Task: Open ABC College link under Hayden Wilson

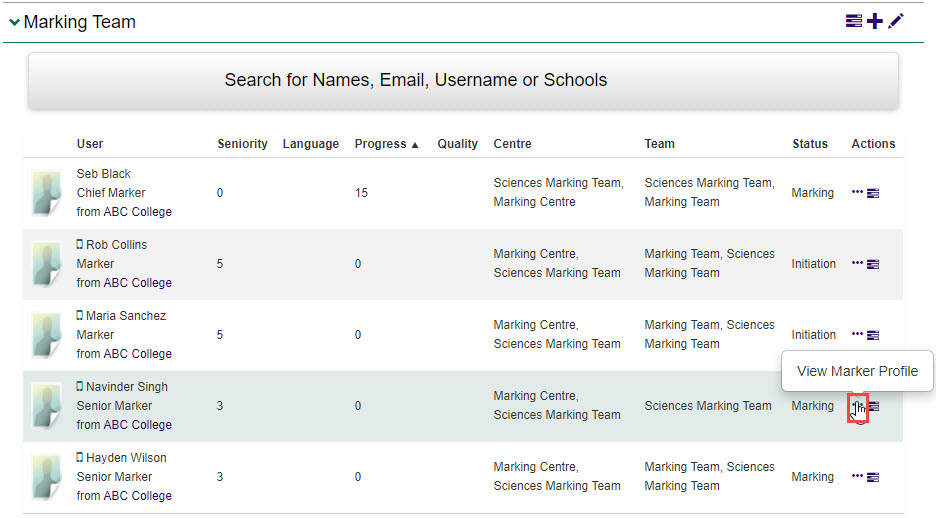Action: pos(137,496)
